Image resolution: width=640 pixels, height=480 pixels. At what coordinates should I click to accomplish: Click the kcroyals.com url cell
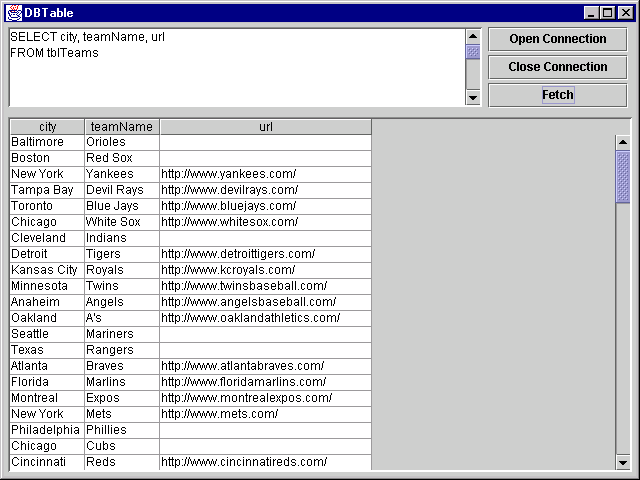pyautogui.click(x=266, y=270)
